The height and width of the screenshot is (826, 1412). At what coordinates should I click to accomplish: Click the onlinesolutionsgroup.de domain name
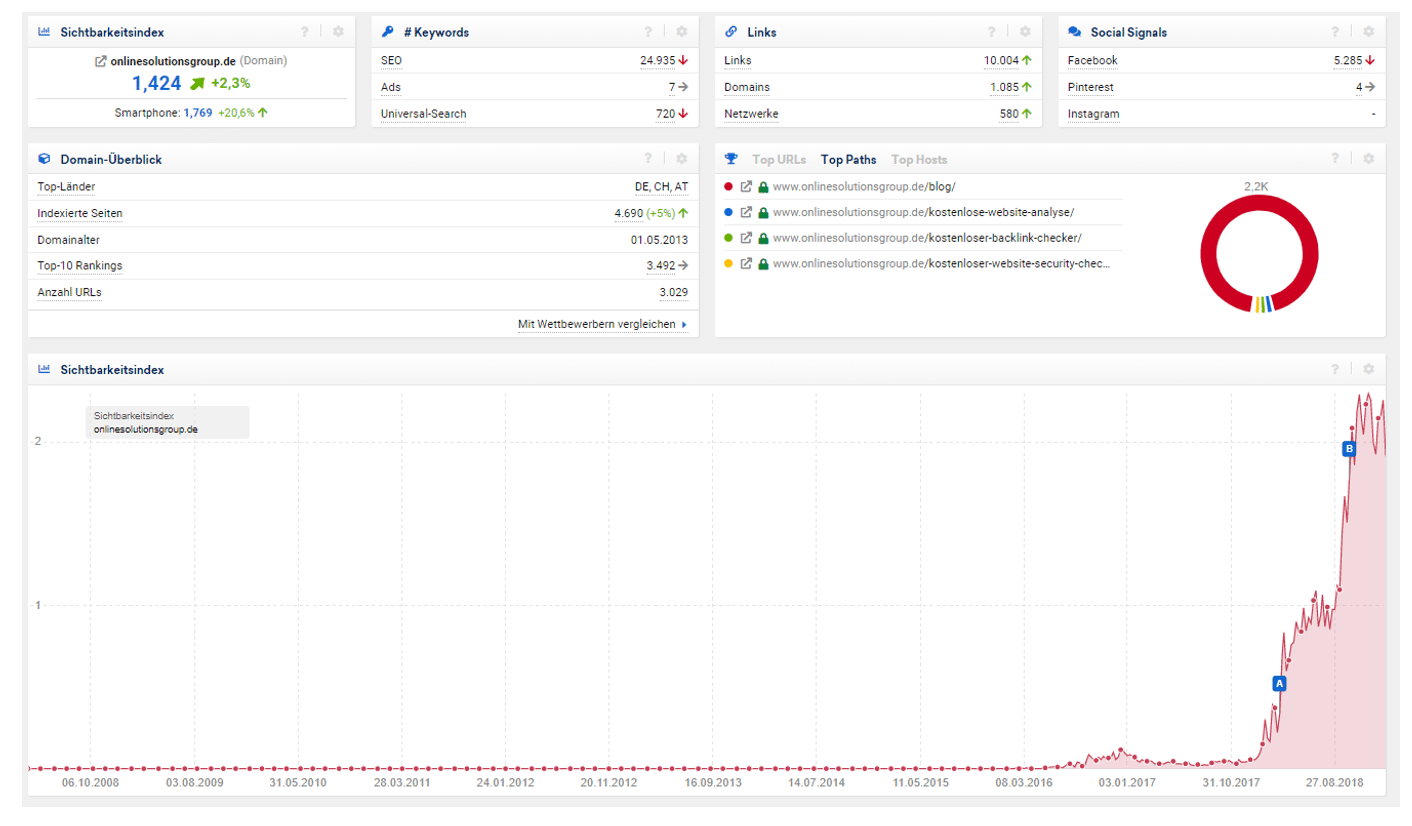(x=172, y=61)
